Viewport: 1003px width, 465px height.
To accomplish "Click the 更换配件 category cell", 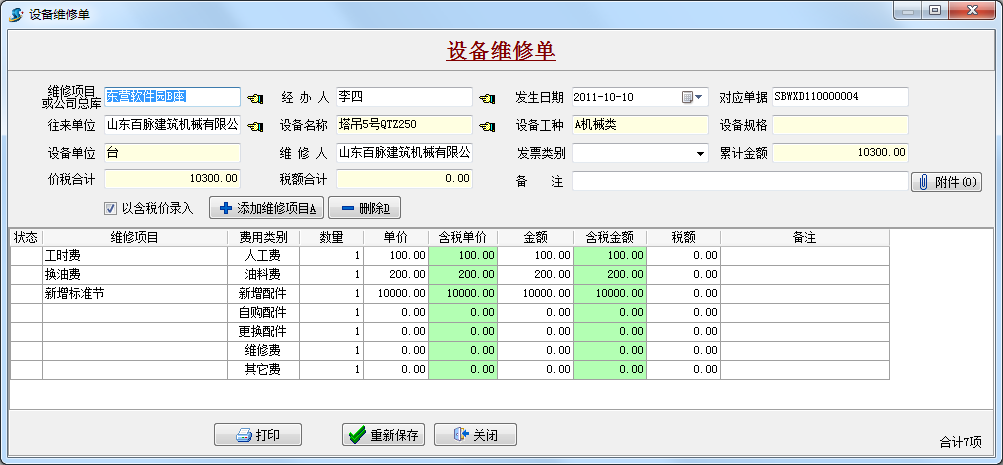I will click(264, 332).
